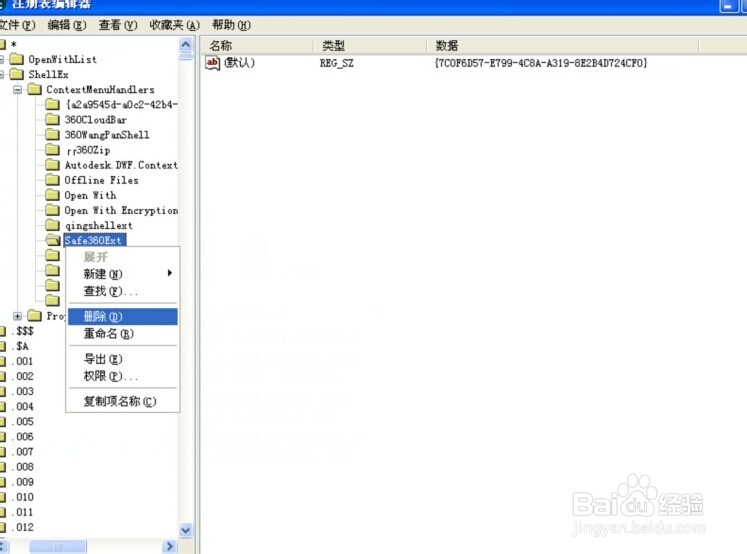Choose 权限(P)... in the context menu
747x554 pixels.
(x=122, y=376)
